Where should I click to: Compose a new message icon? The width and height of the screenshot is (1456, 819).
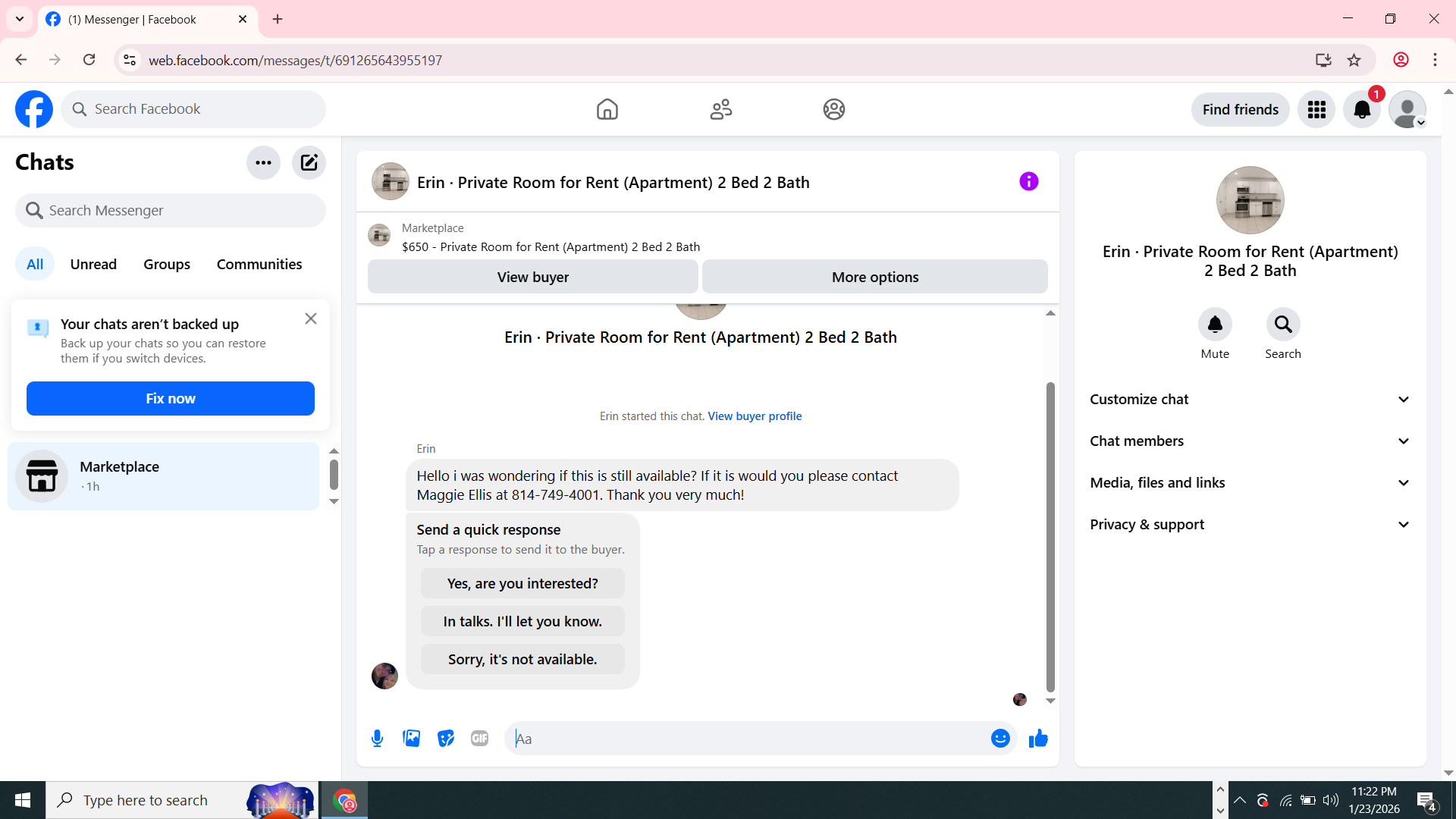pos(309,162)
